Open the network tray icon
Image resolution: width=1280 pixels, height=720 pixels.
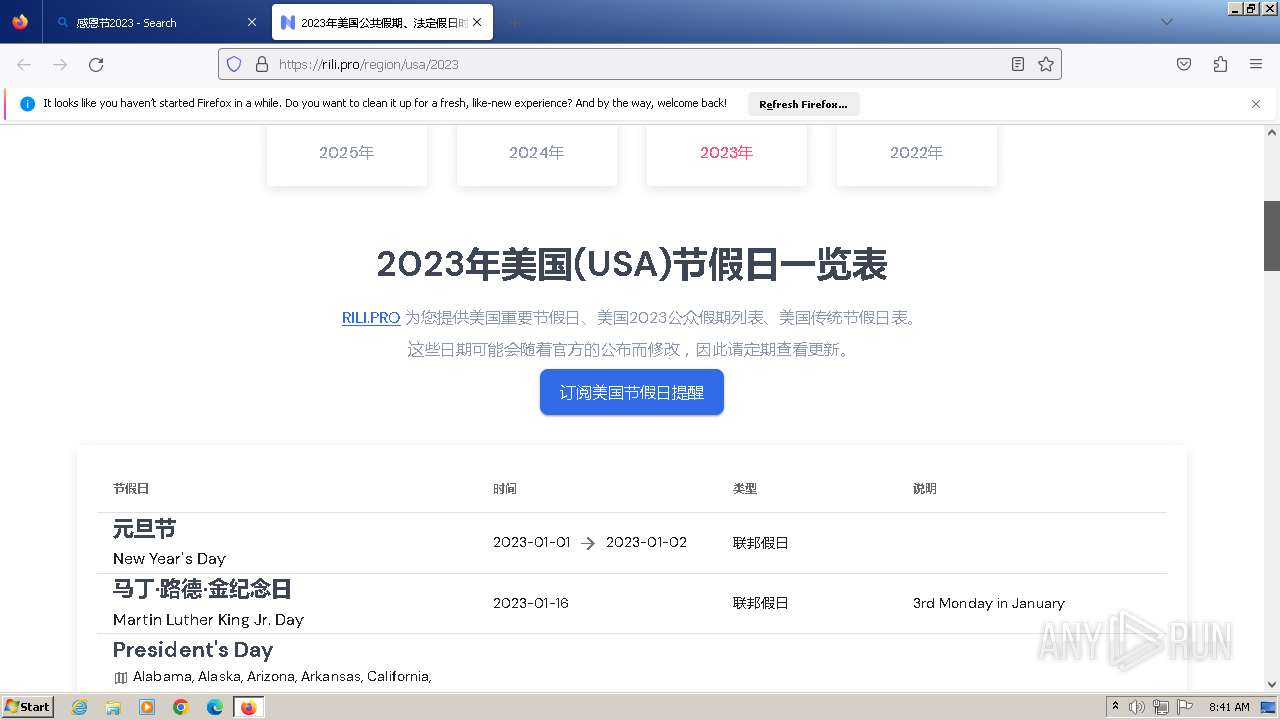tap(1161, 707)
